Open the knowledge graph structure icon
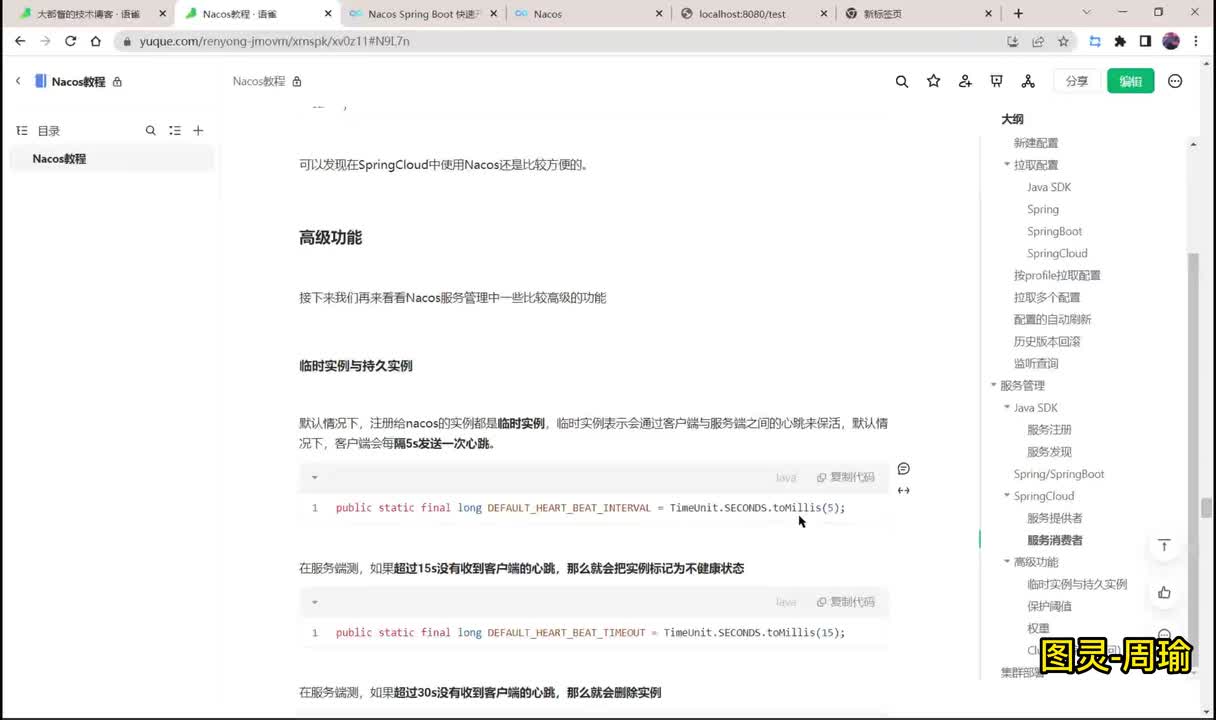Screen dimensions: 1216x720 pyautogui.click(x=1028, y=81)
